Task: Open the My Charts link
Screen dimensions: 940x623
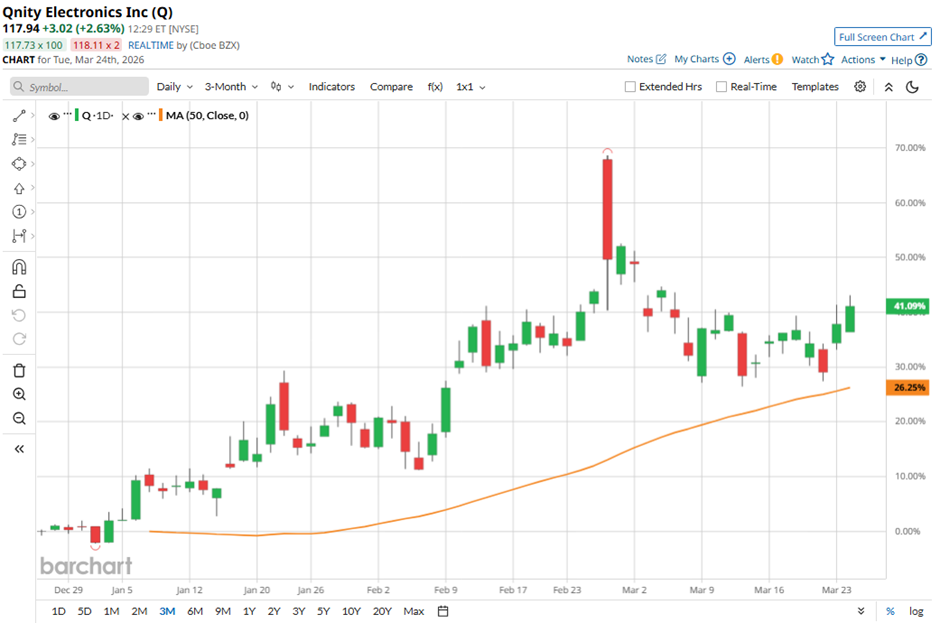Action: coord(704,60)
